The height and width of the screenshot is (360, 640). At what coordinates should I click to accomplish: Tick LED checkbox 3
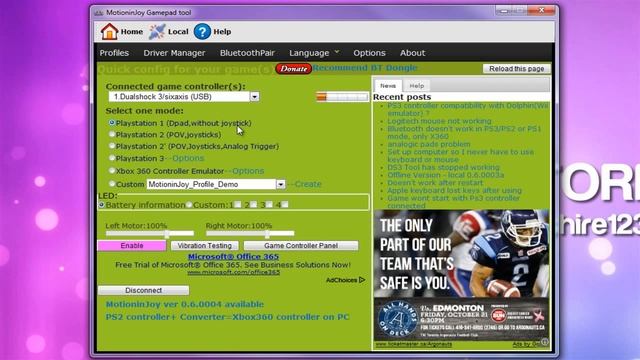pyautogui.click(x=269, y=204)
